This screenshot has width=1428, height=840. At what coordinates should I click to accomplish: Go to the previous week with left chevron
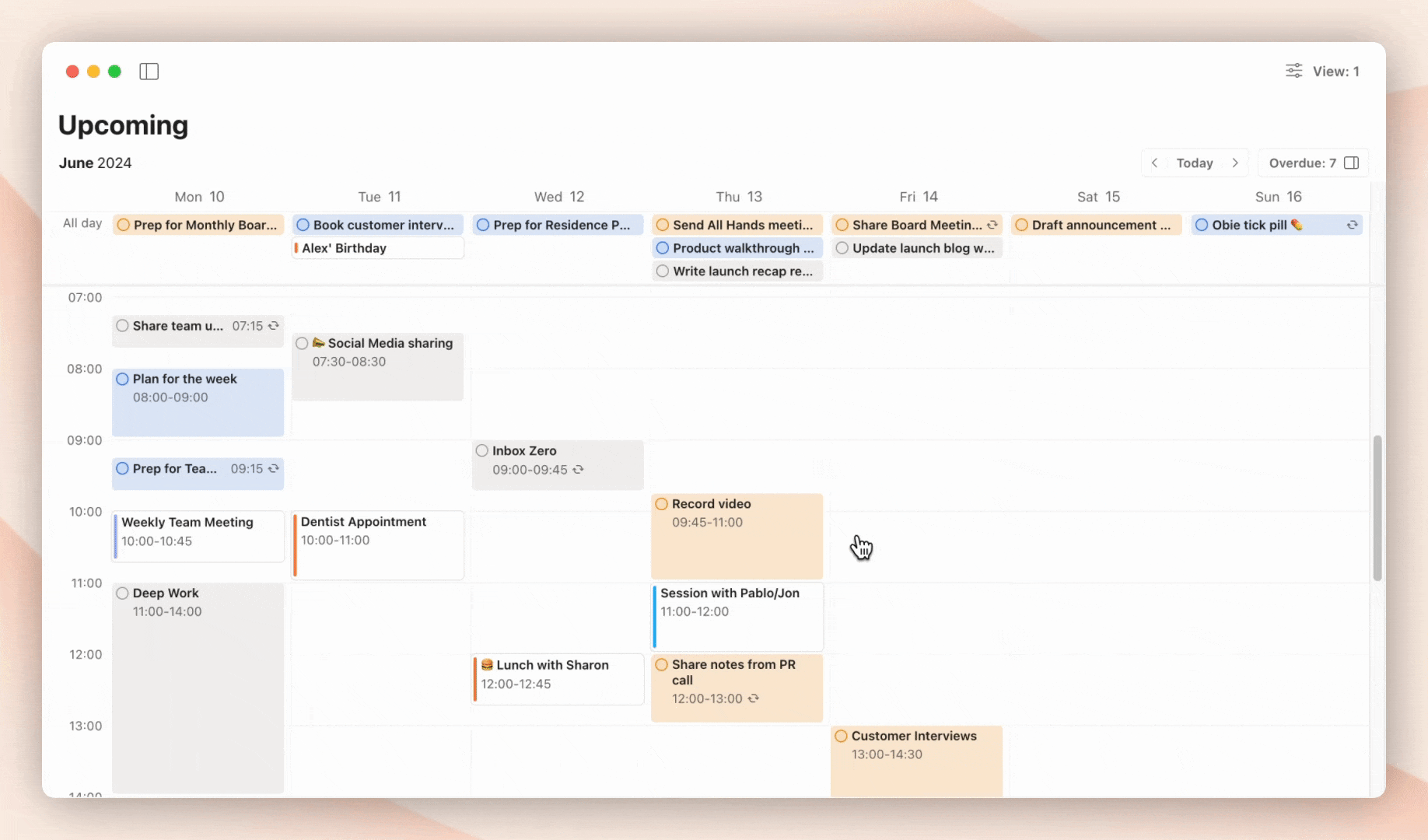(x=1155, y=163)
